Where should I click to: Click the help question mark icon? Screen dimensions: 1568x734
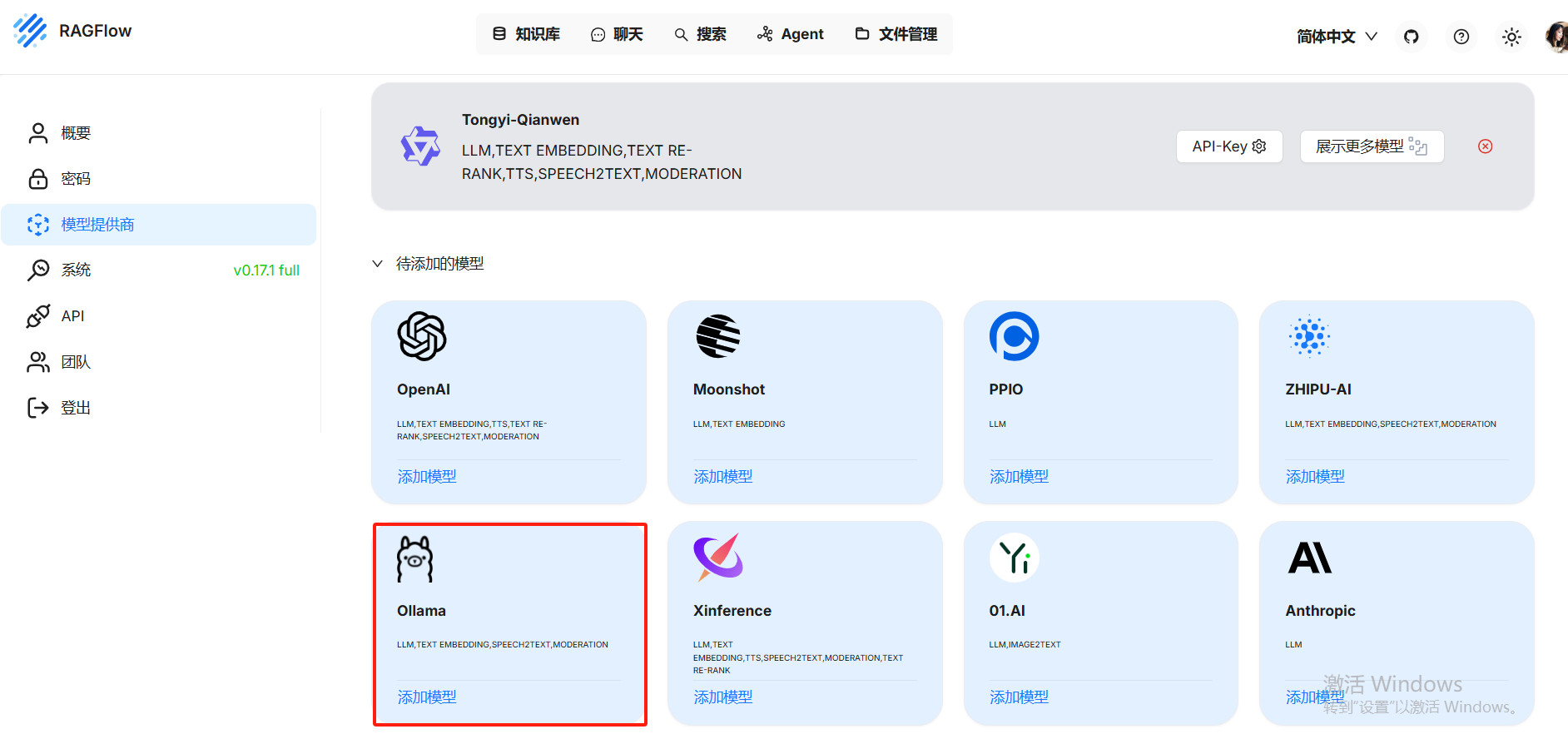(1461, 37)
